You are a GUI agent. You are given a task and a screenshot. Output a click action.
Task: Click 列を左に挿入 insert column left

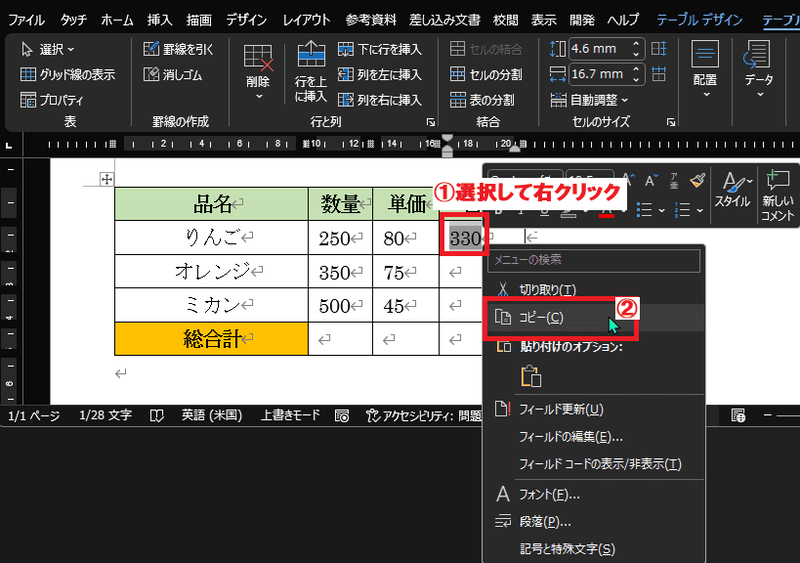tap(380, 75)
